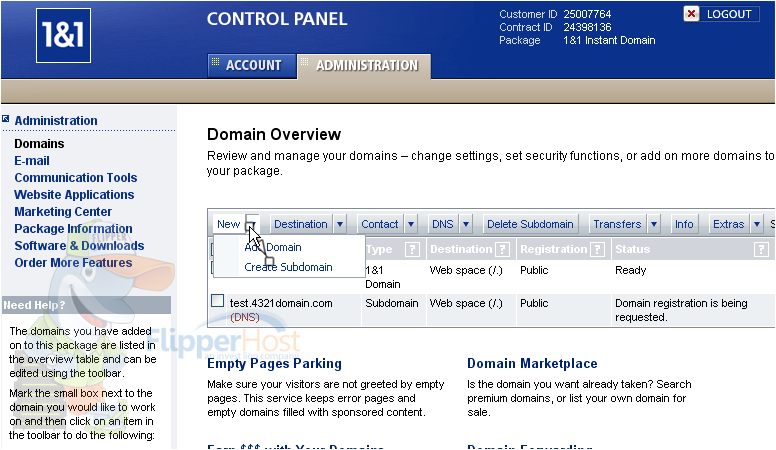Open the Contact dropdown arrow
Screen dimensions: 776x450
click(411, 224)
